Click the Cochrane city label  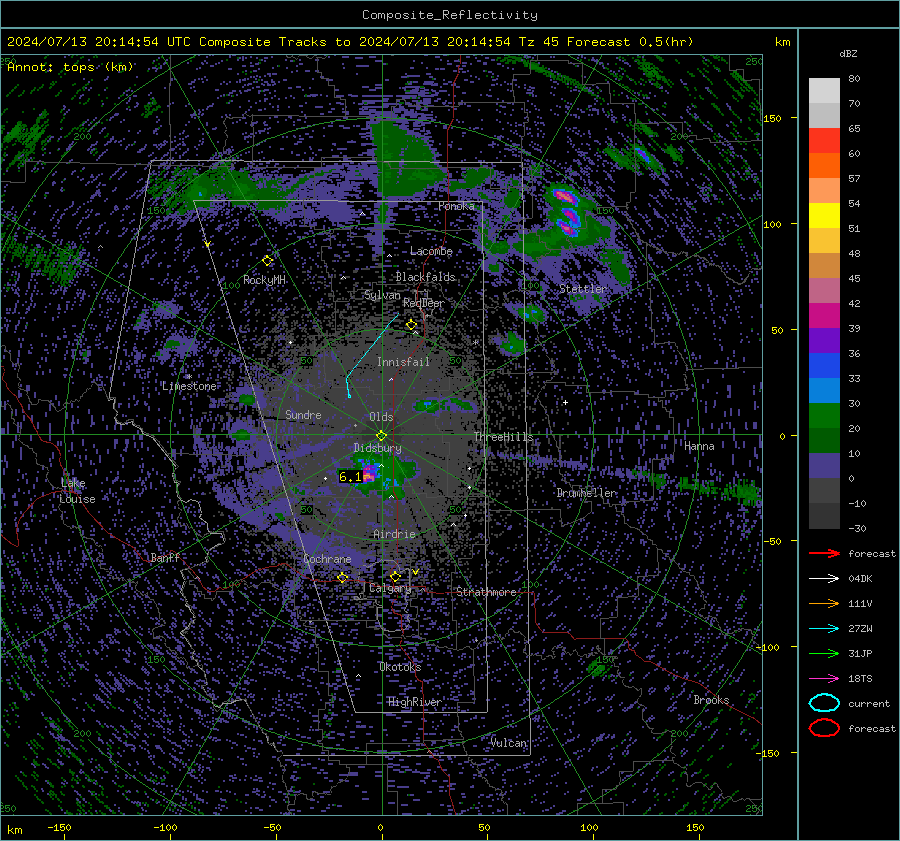[x=327, y=559]
